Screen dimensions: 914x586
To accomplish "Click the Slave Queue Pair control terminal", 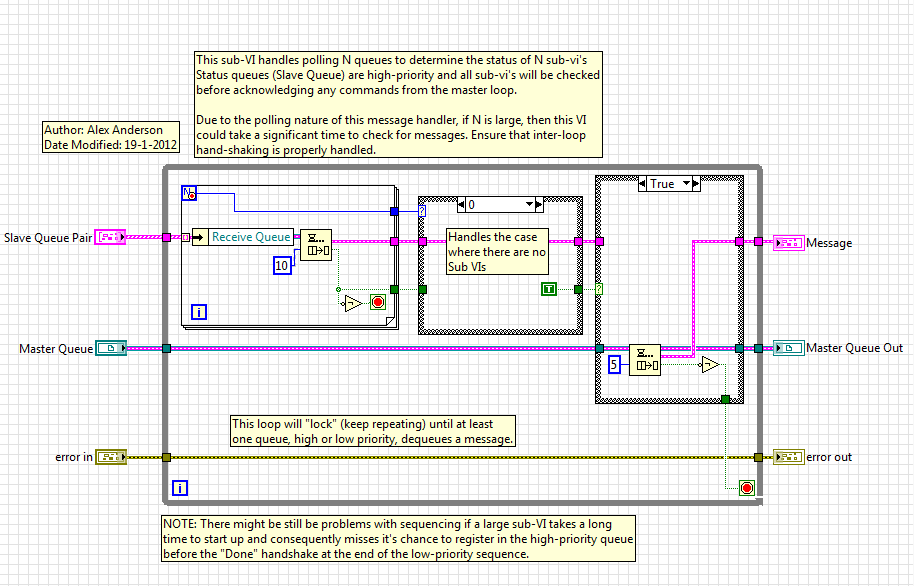I will [x=112, y=237].
